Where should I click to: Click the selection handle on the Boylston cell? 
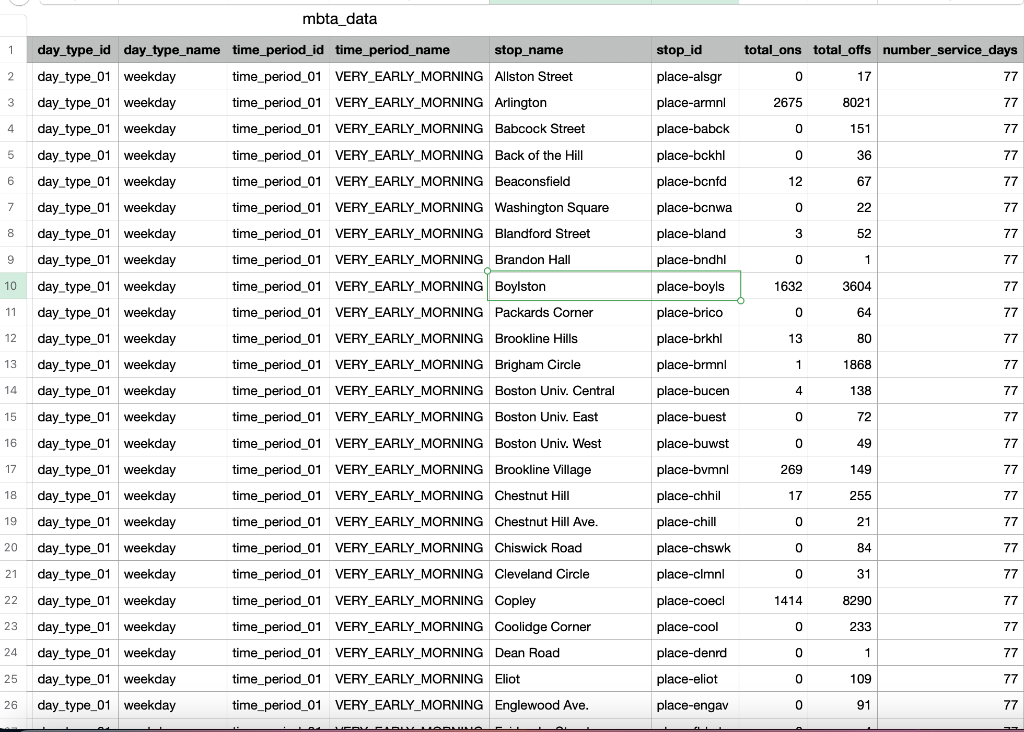[x=740, y=299]
